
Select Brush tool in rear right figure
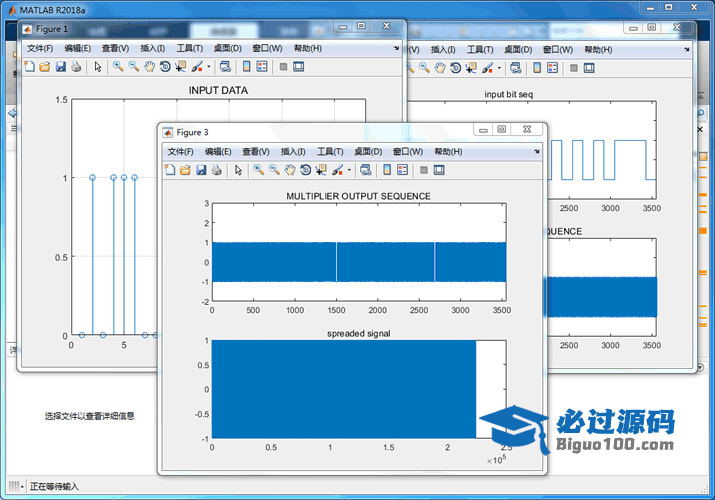[487, 68]
